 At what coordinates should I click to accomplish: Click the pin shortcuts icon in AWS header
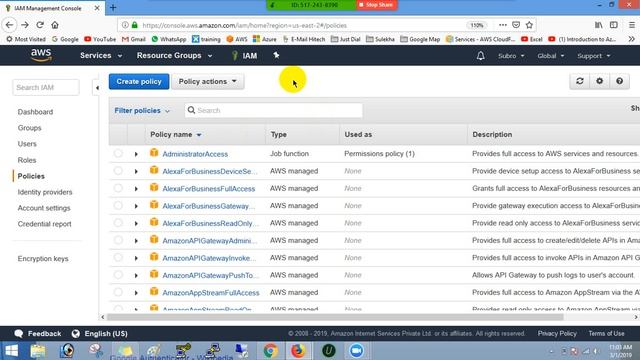276,55
